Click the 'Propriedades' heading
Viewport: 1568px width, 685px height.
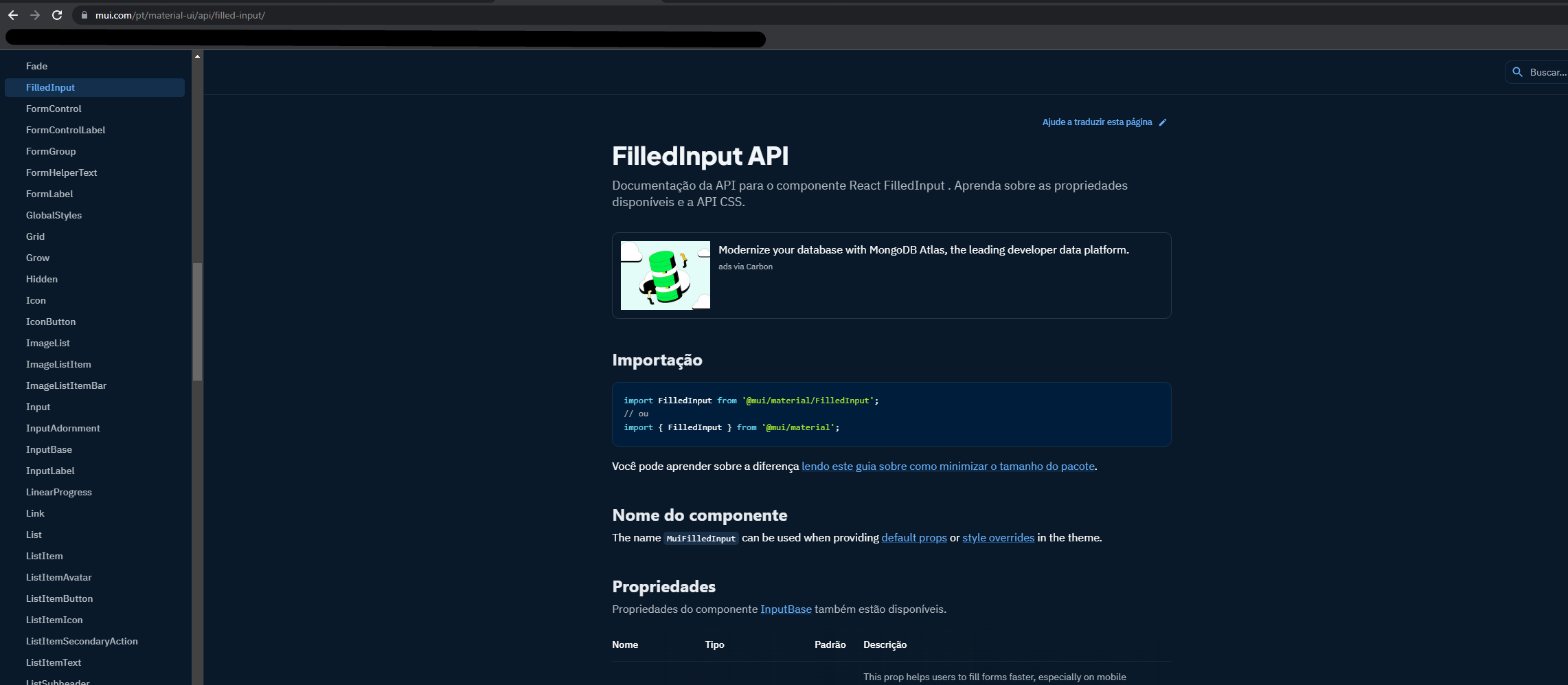point(663,587)
